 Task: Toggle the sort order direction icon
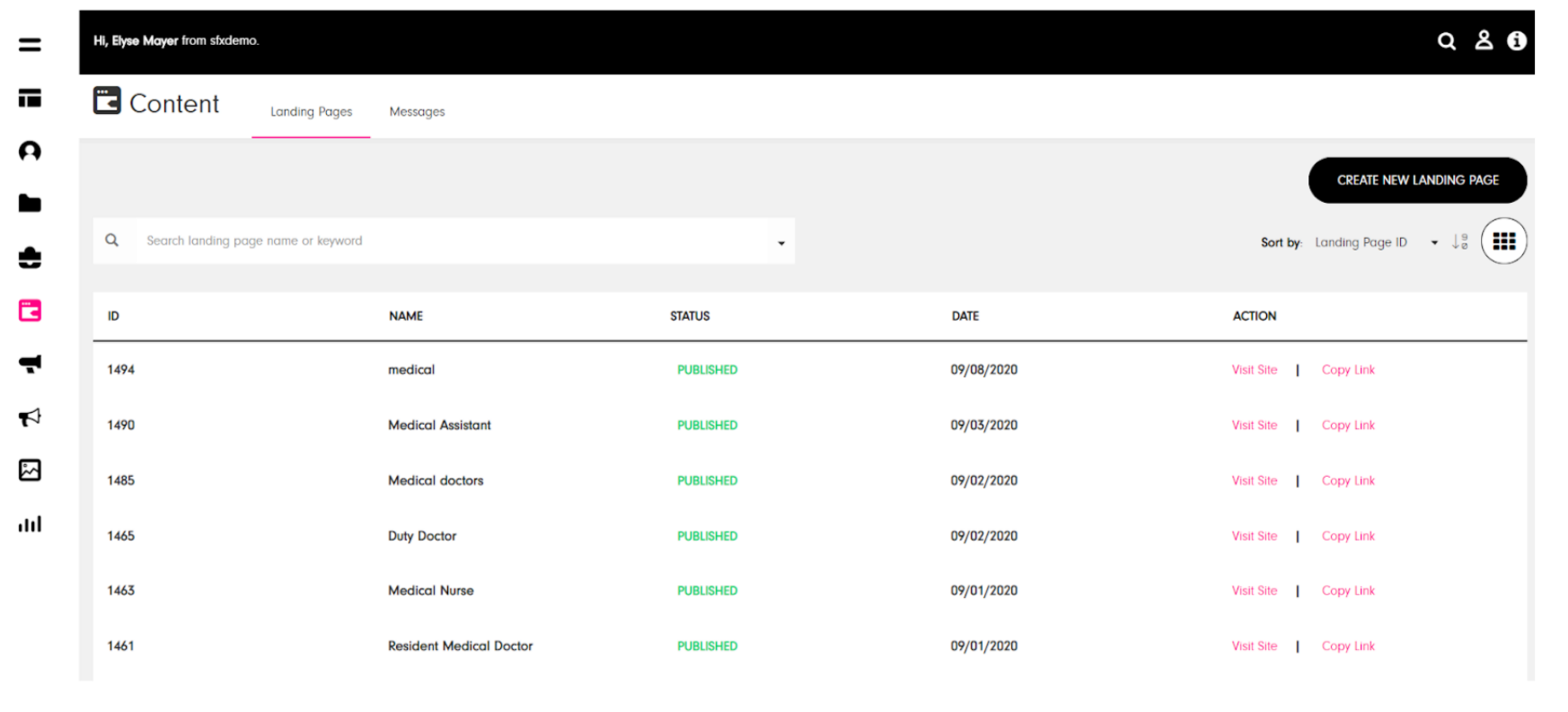[1460, 242]
